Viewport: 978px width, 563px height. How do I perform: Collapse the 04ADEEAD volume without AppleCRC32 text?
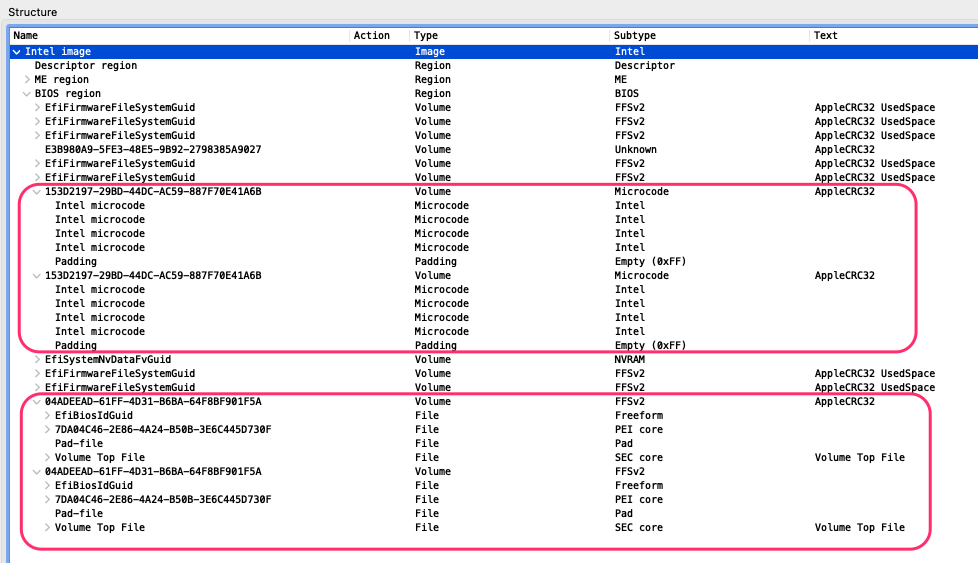coord(37,471)
